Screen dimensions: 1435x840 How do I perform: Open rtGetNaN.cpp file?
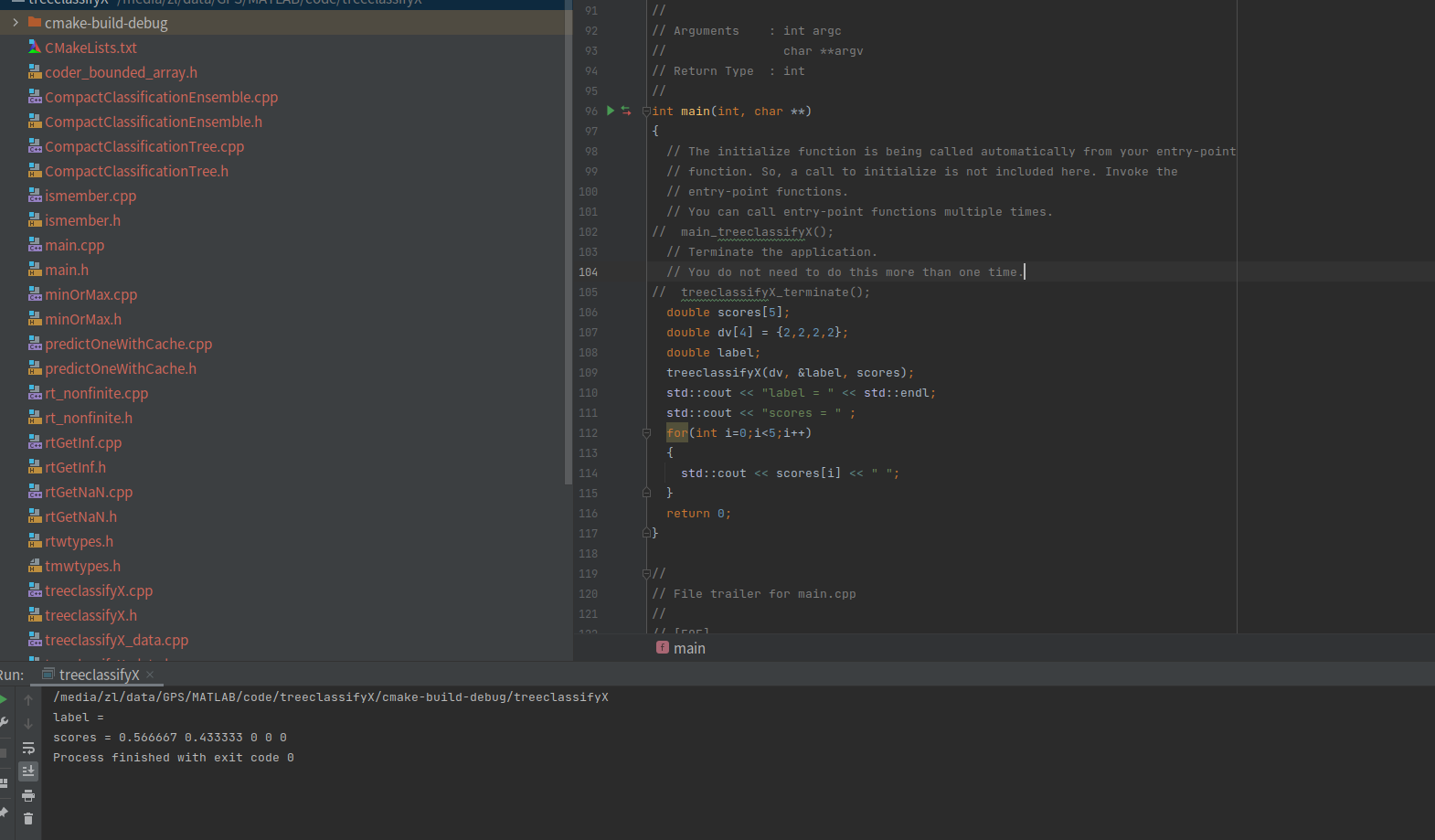89,492
